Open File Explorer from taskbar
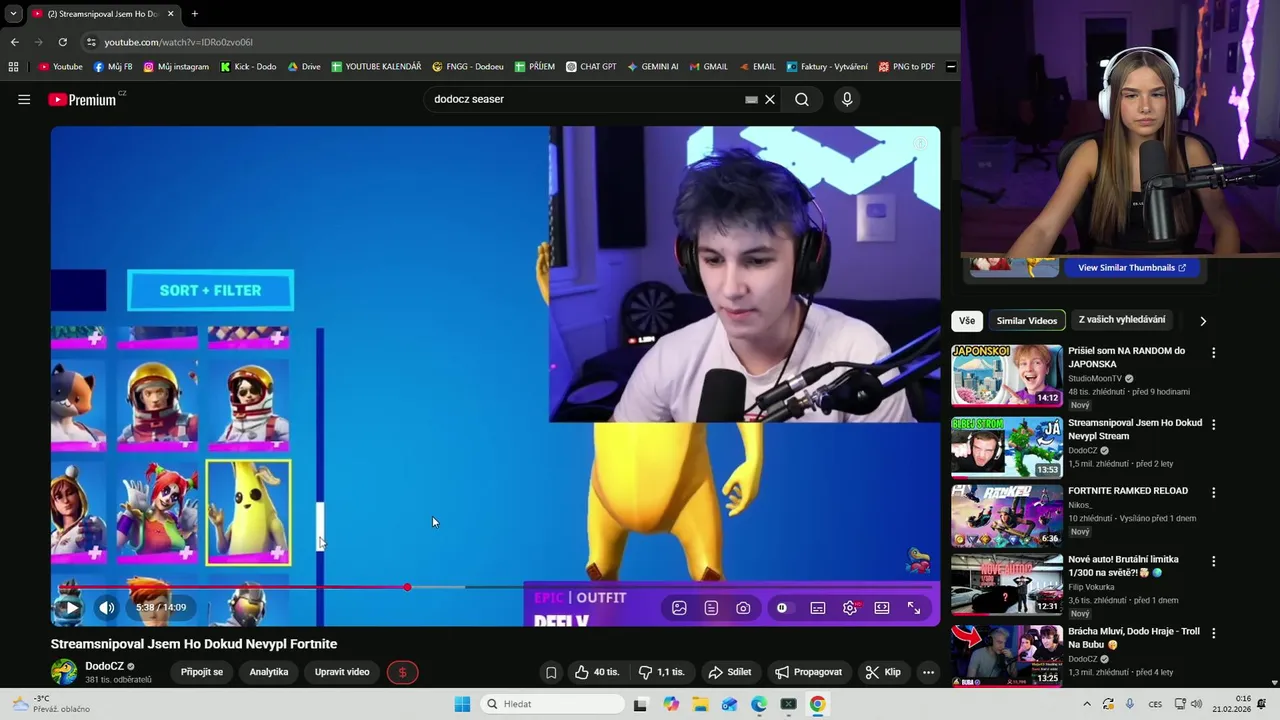 (x=701, y=704)
